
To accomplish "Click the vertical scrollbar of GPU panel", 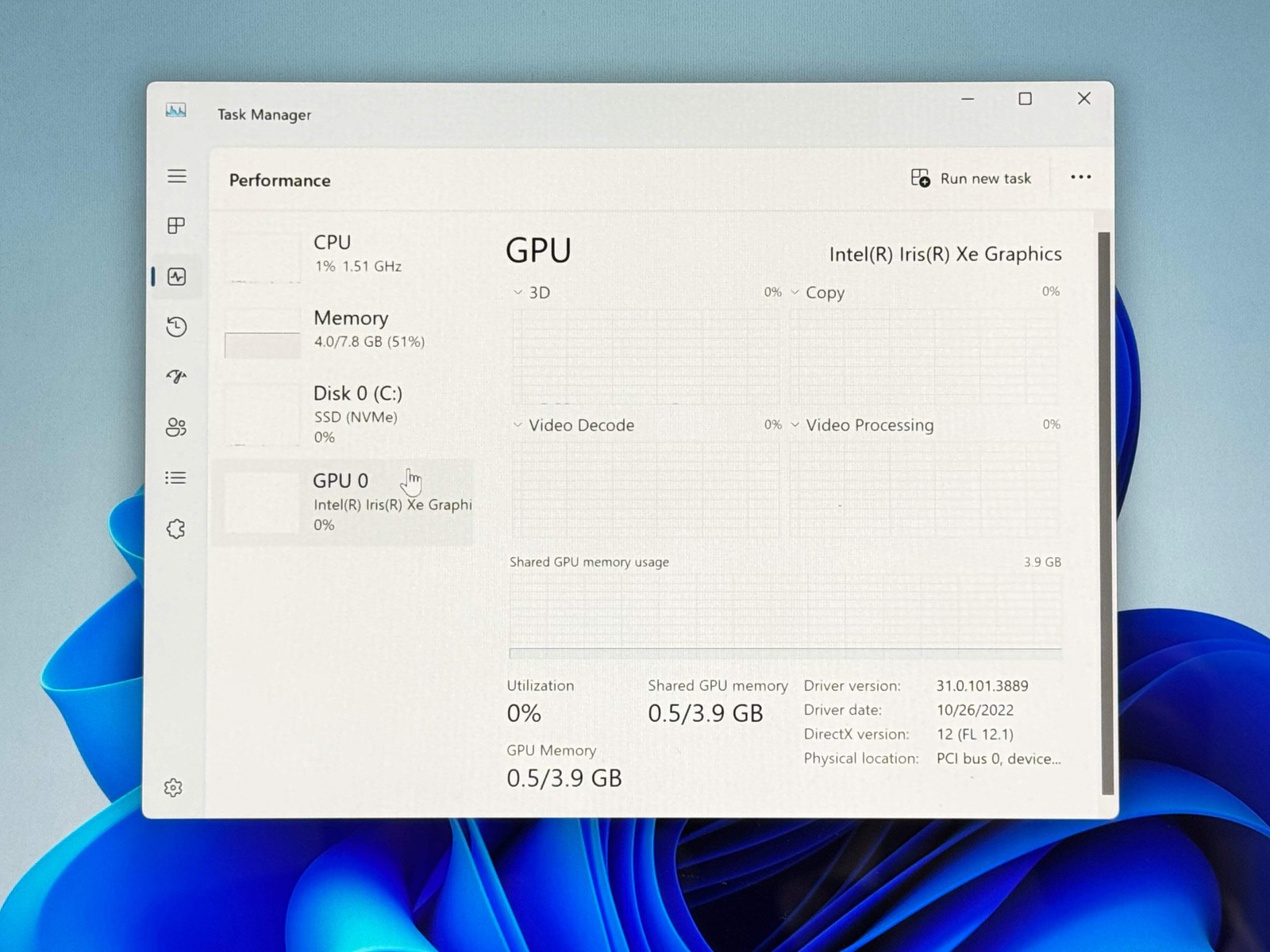I will click(1106, 512).
